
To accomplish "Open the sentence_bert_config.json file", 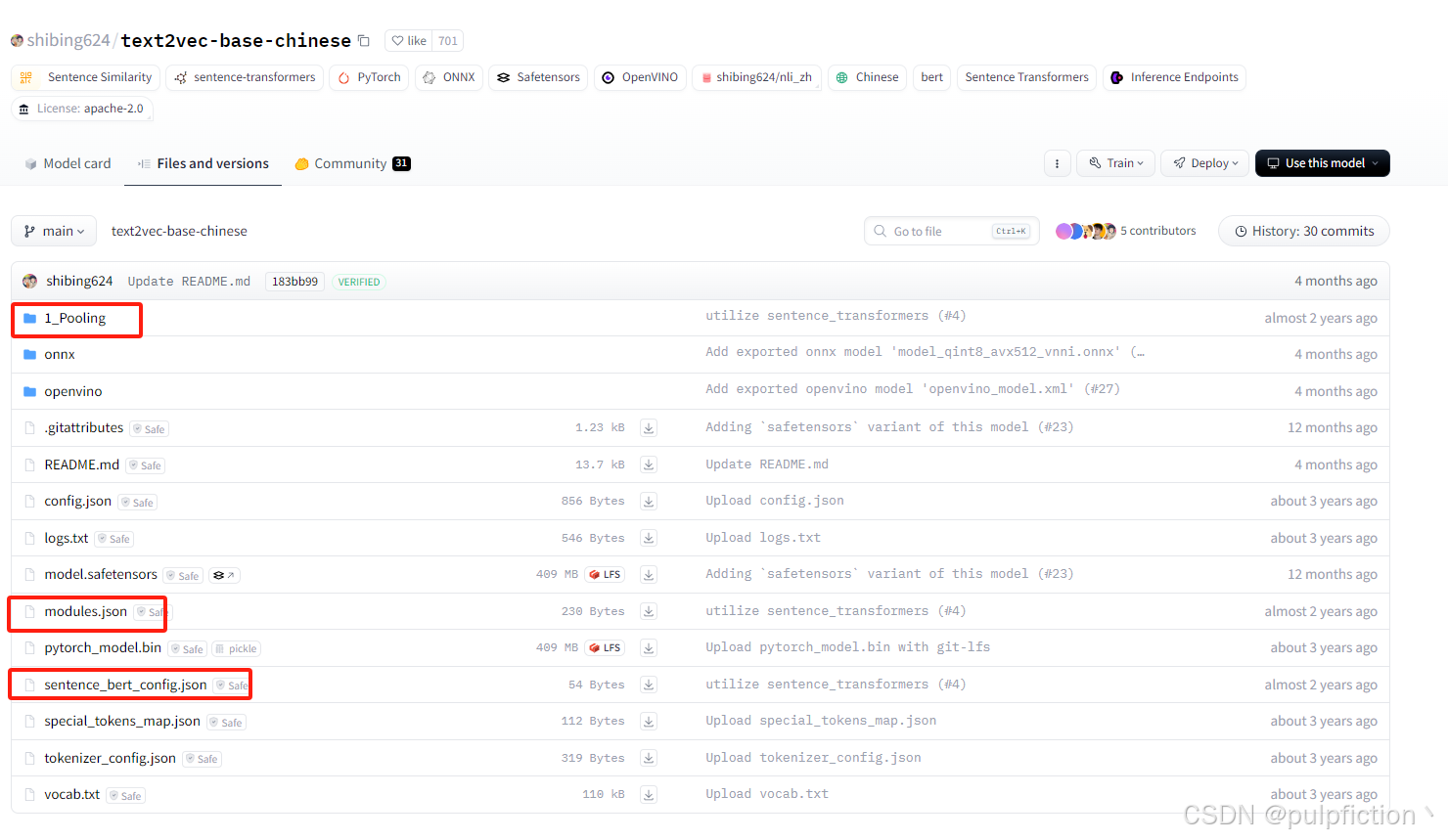I will point(125,685).
